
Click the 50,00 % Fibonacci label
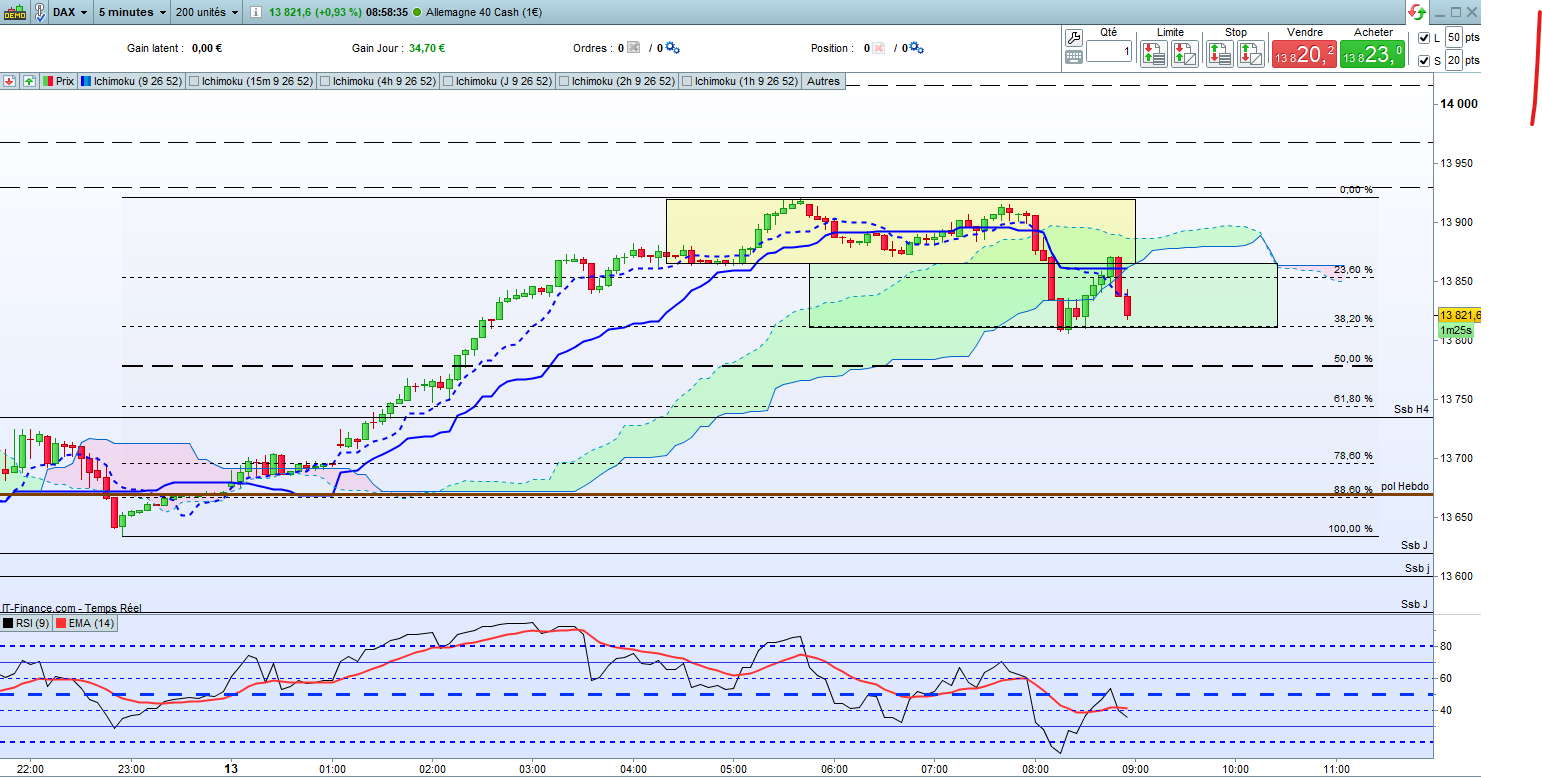click(1354, 359)
